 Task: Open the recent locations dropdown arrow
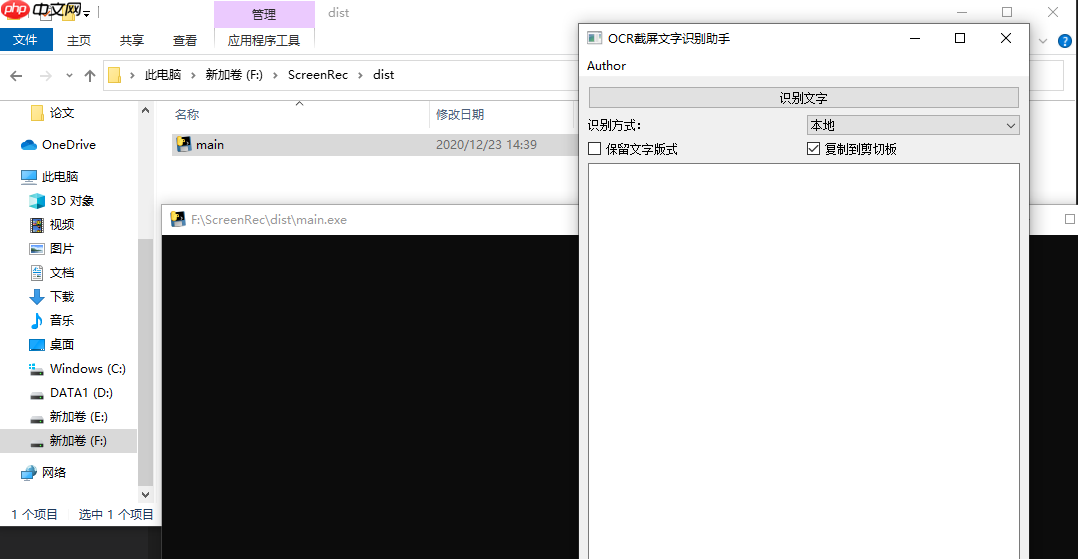[x=69, y=76]
